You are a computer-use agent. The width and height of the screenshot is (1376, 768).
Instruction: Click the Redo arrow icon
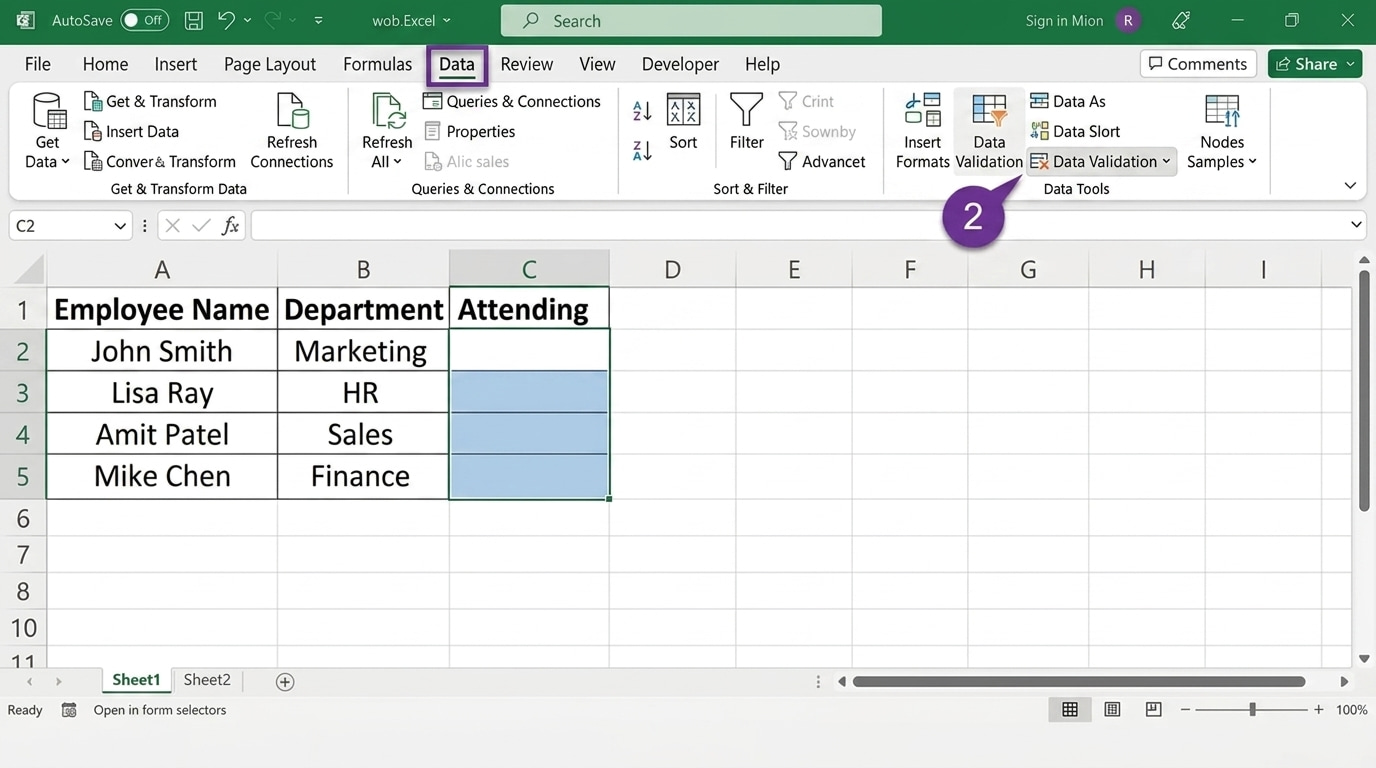tap(274, 20)
